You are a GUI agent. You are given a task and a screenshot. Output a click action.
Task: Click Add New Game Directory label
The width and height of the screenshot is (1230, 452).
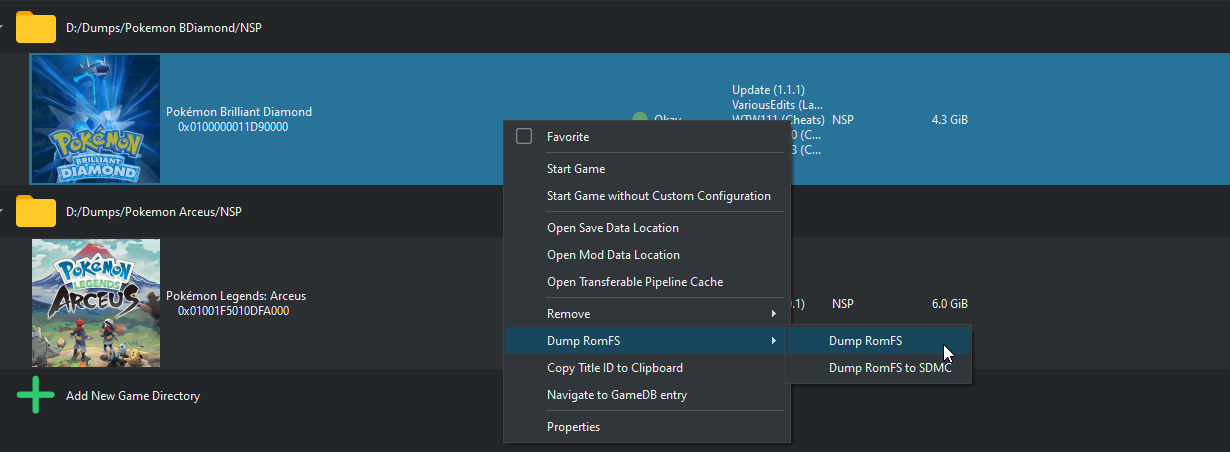coord(133,396)
